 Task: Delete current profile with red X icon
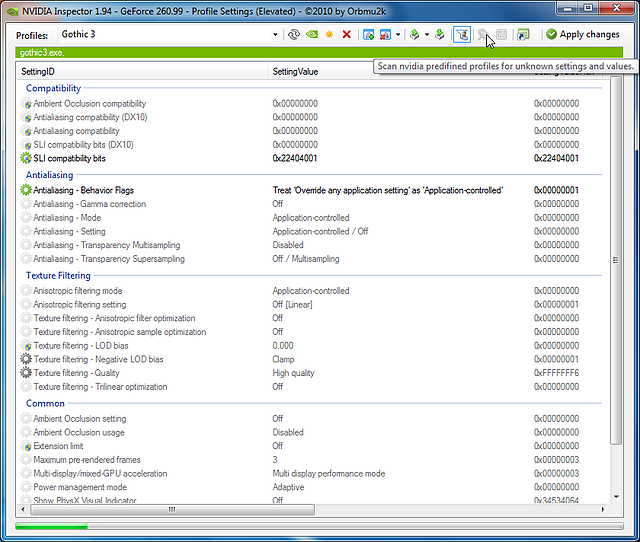click(346, 34)
